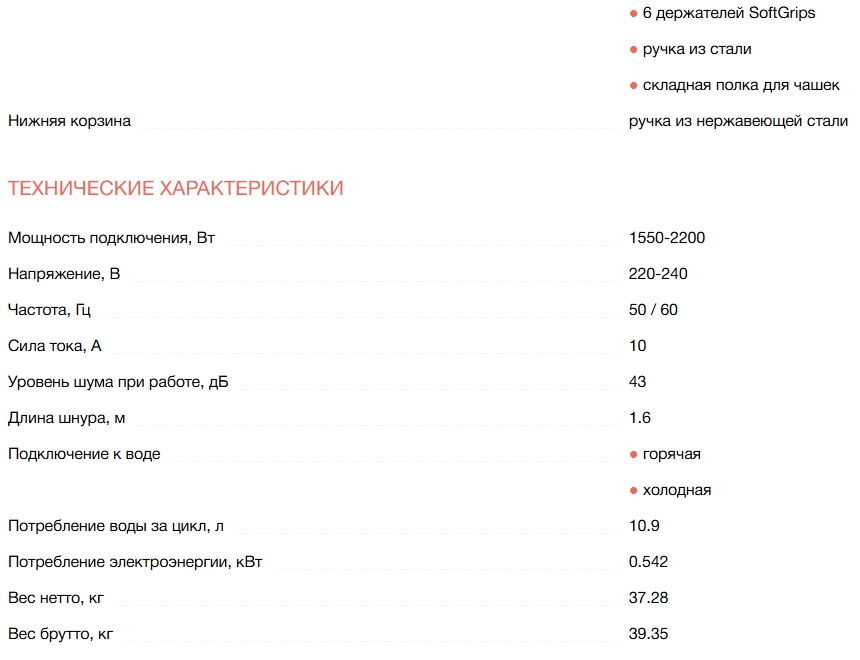This screenshot has width=860, height=660.
Task: Click the water consumption value "10.9"
Action: tap(644, 526)
